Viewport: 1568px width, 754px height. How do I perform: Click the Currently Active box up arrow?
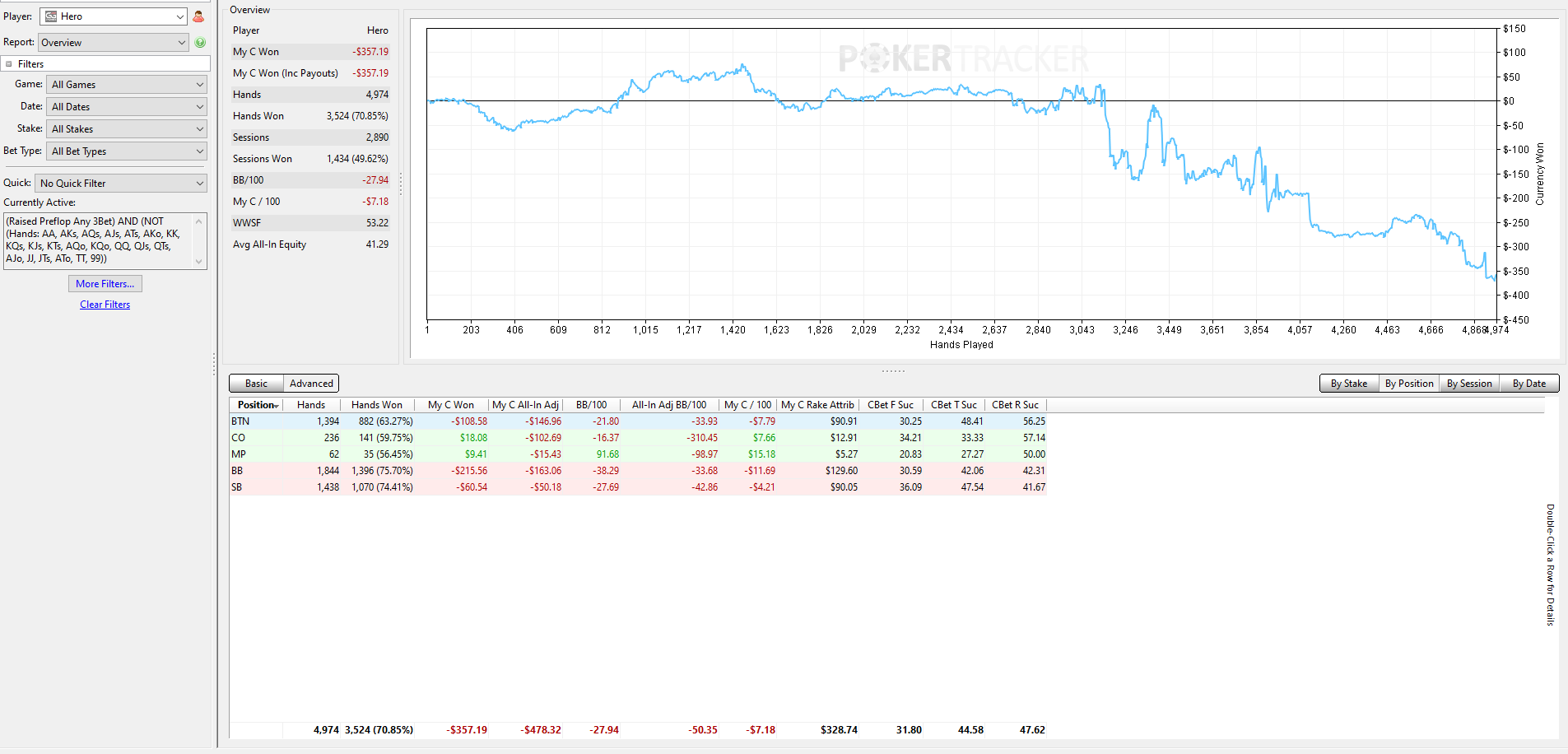[x=198, y=221]
